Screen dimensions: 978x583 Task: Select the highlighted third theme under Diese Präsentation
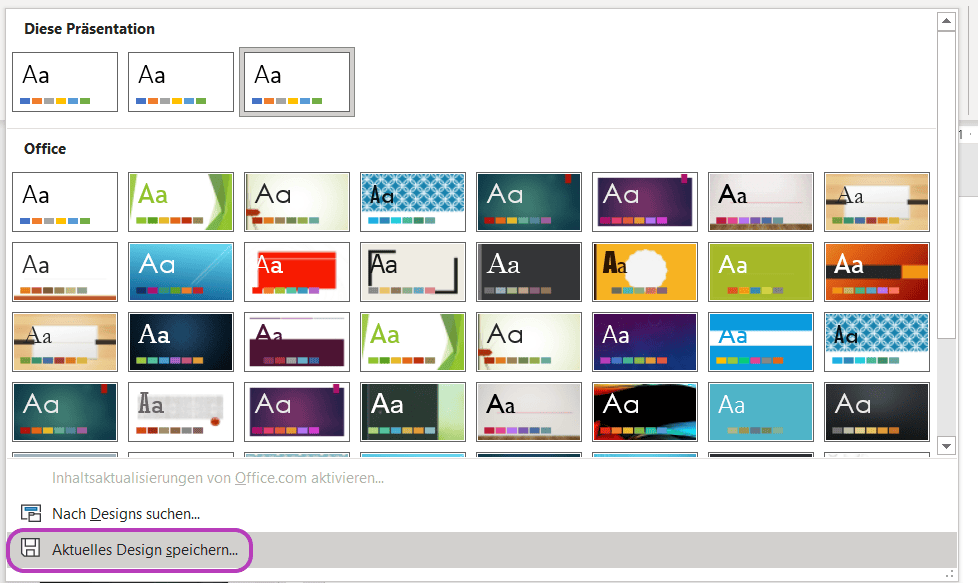coord(297,82)
